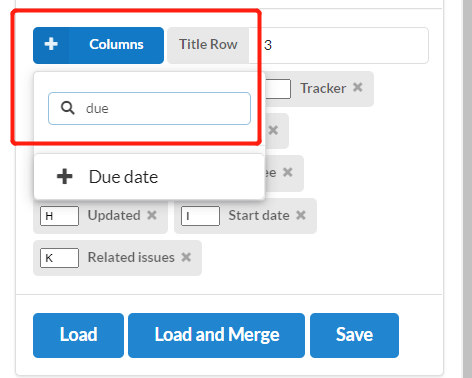Edit the column letter box for Updated
The width and height of the screenshot is (472, 378).
pos(59,216)
